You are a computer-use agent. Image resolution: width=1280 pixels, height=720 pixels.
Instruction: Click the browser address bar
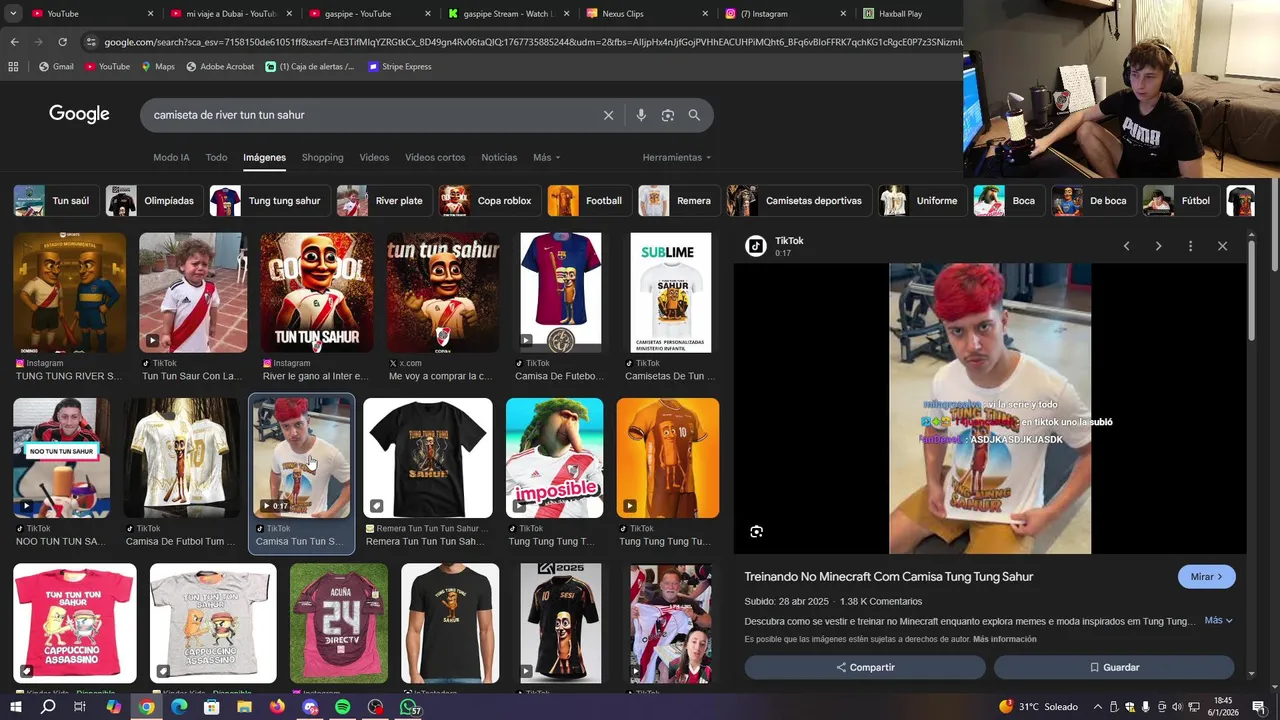pyautogui.click(x=530, y=42)
